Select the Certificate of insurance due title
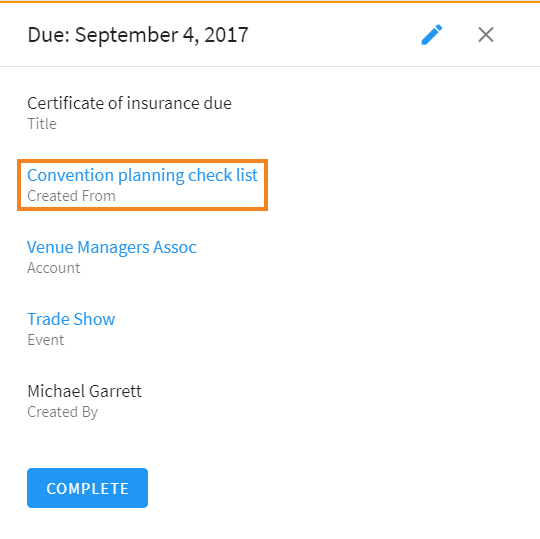 pyautogui.click(x=129, y=103)
